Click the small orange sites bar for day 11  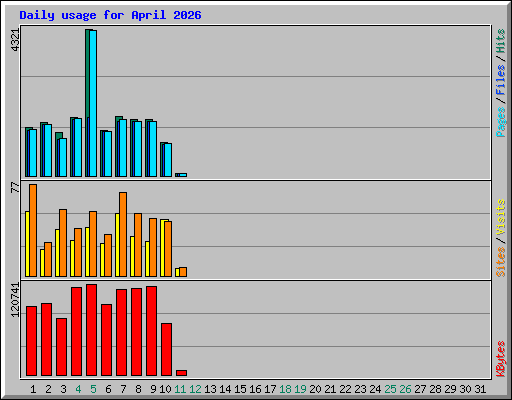[x=183, y=272]
